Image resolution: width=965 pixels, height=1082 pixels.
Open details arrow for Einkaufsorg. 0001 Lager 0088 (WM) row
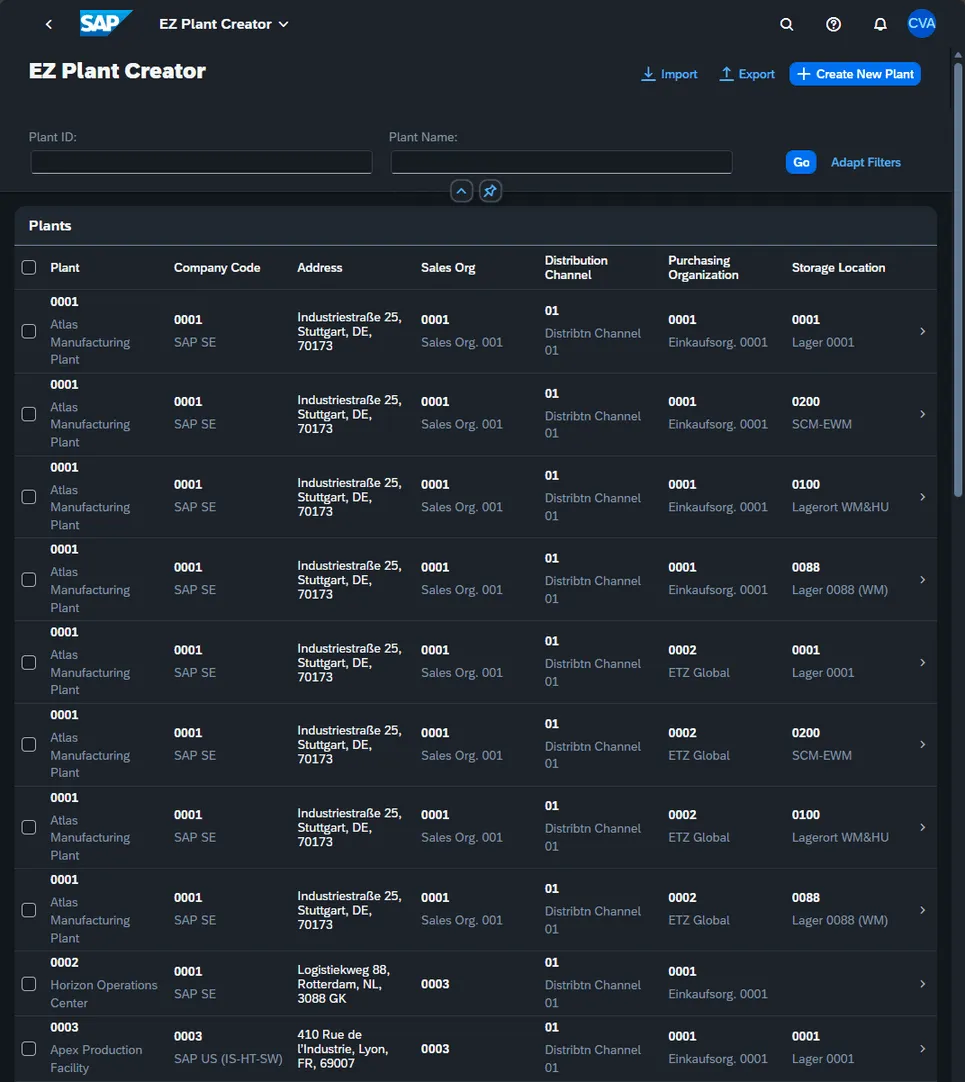click(922, 580)
